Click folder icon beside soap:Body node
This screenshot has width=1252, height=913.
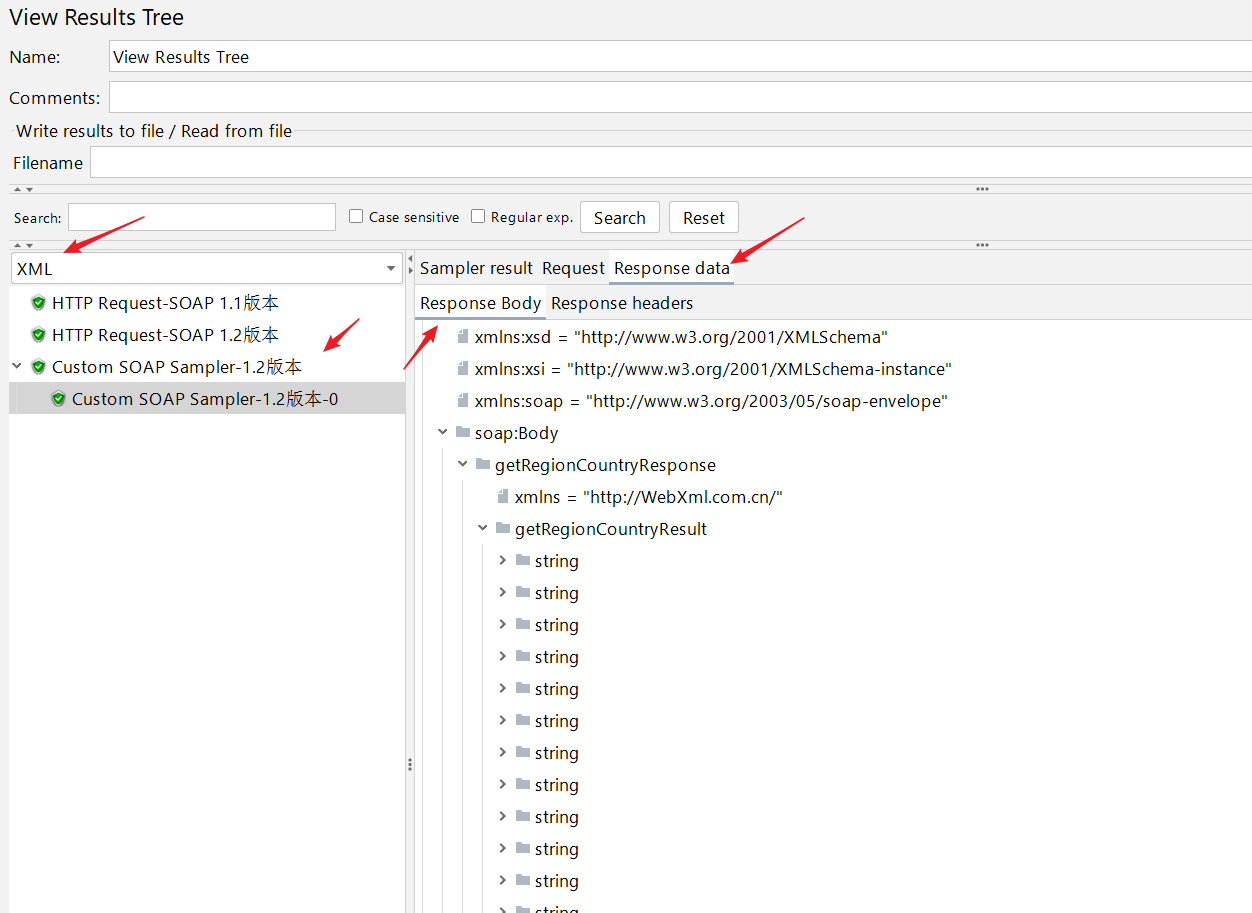coord(462,433)
